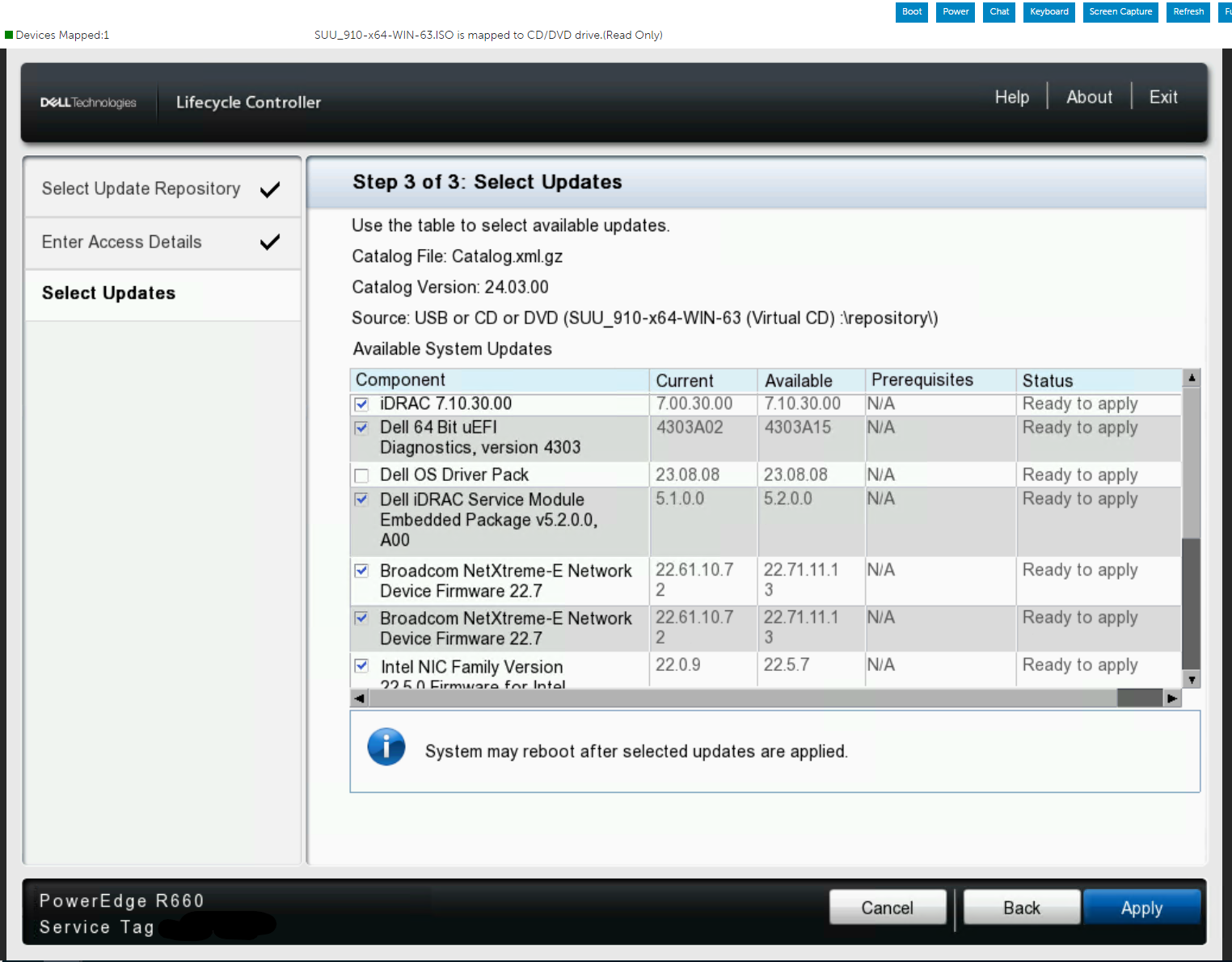The width and height of the screenshot is (1232, 962).
Task: Click the Back button
Action: [x=1021, y=907]
